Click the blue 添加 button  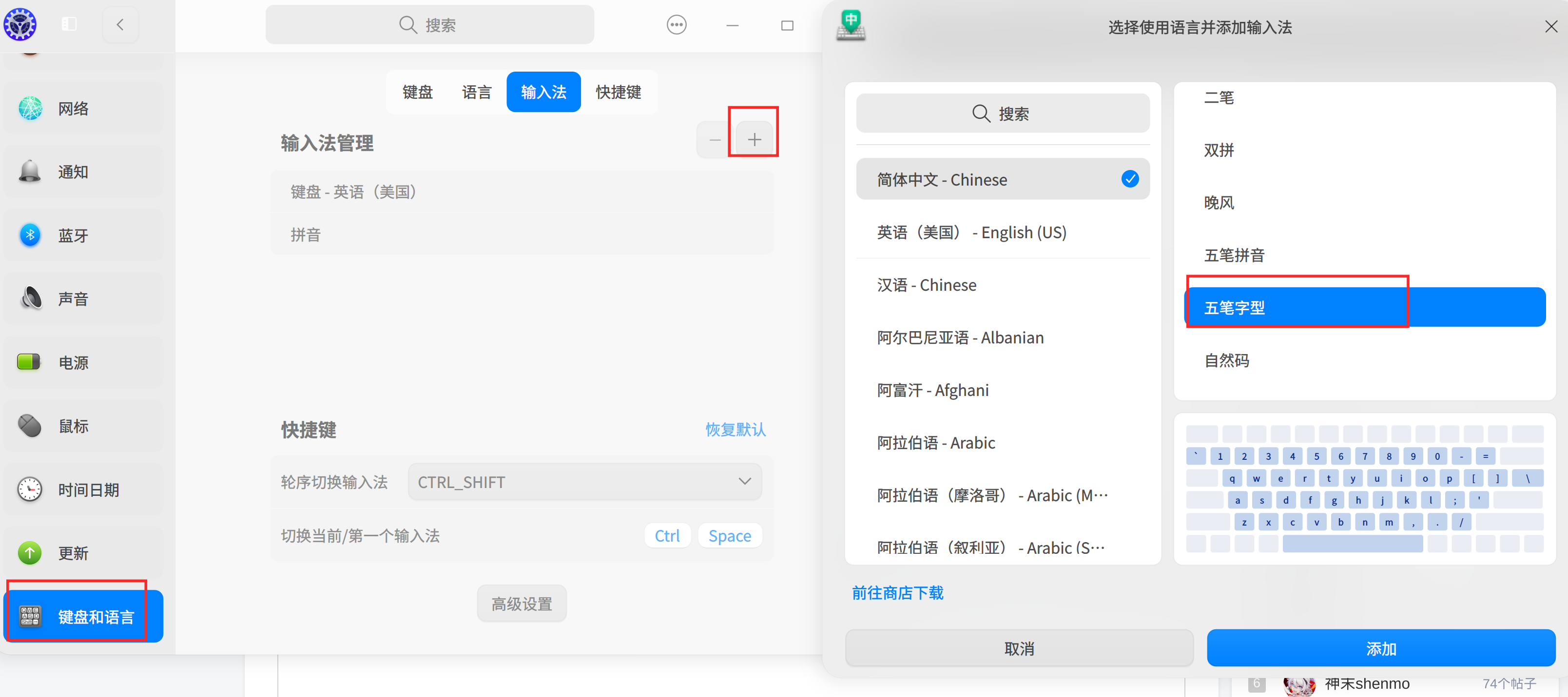[x=1380, y=648]
